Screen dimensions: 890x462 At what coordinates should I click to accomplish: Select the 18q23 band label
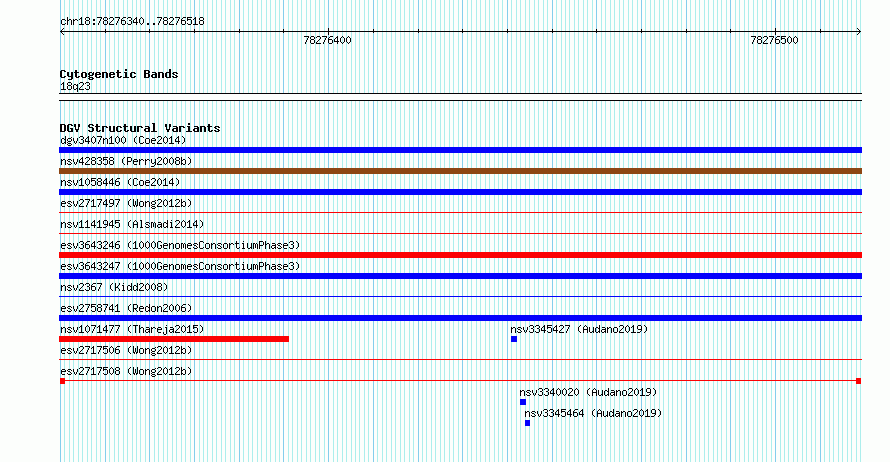coord(75,86)
